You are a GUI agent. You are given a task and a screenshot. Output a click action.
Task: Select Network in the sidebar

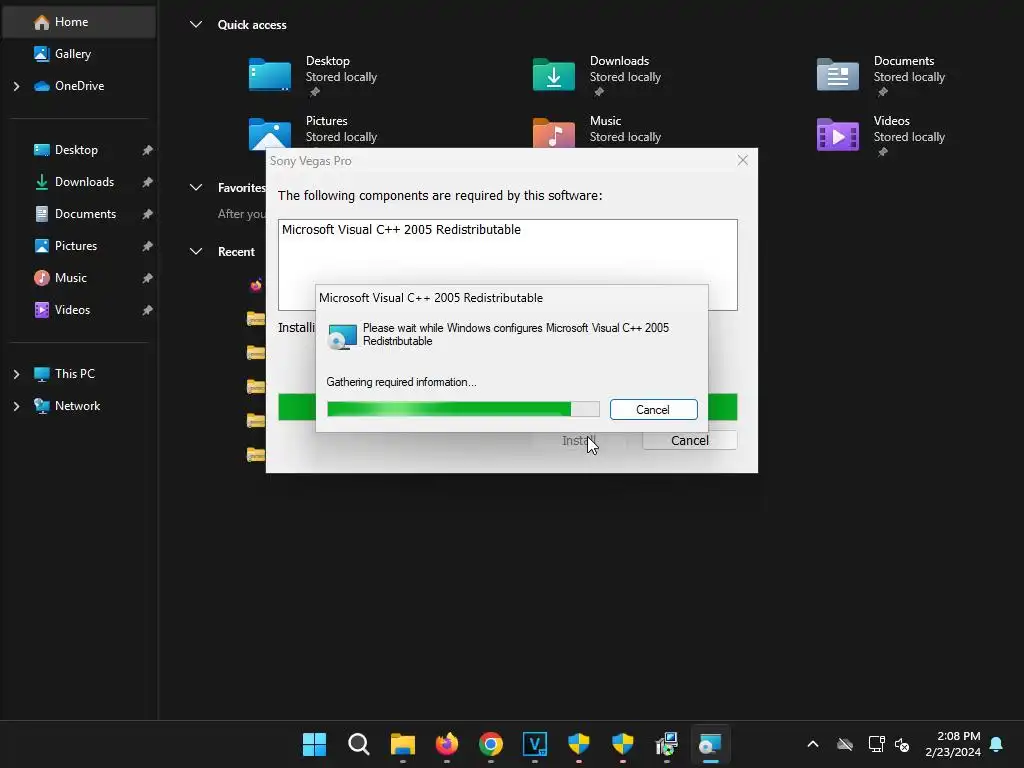[x=77, y=406]
